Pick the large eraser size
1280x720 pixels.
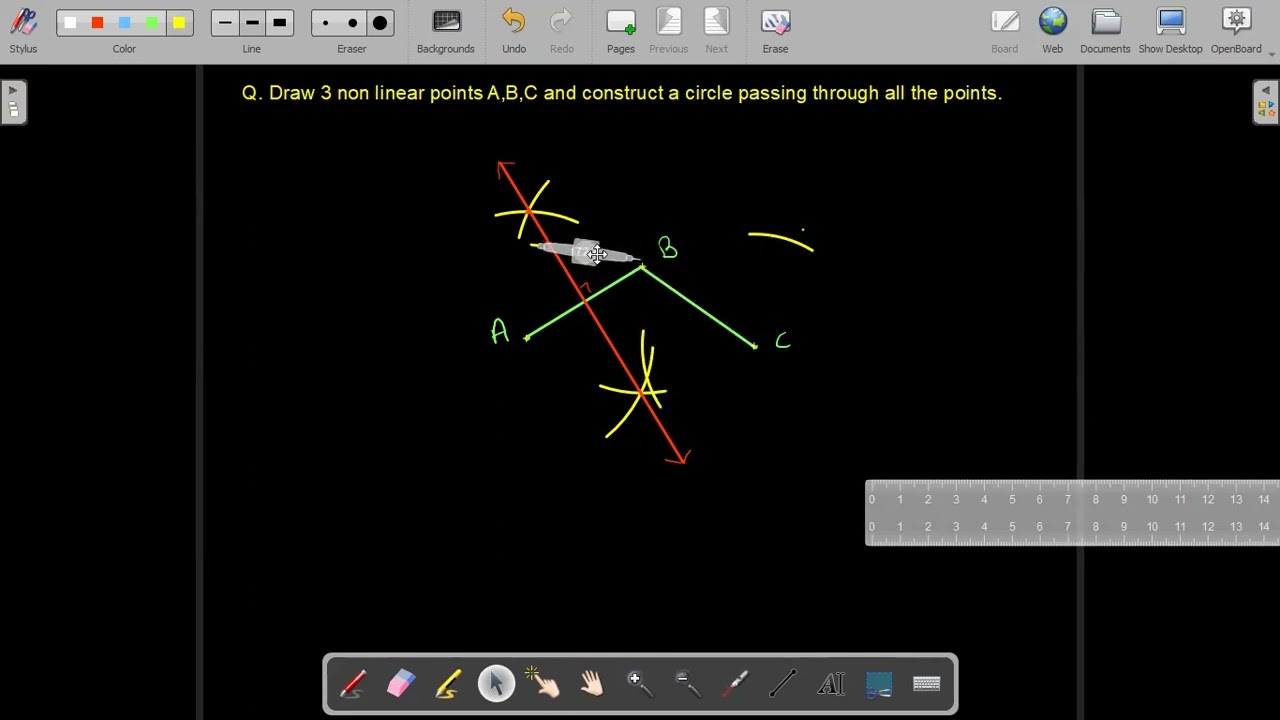click(379, 23)
